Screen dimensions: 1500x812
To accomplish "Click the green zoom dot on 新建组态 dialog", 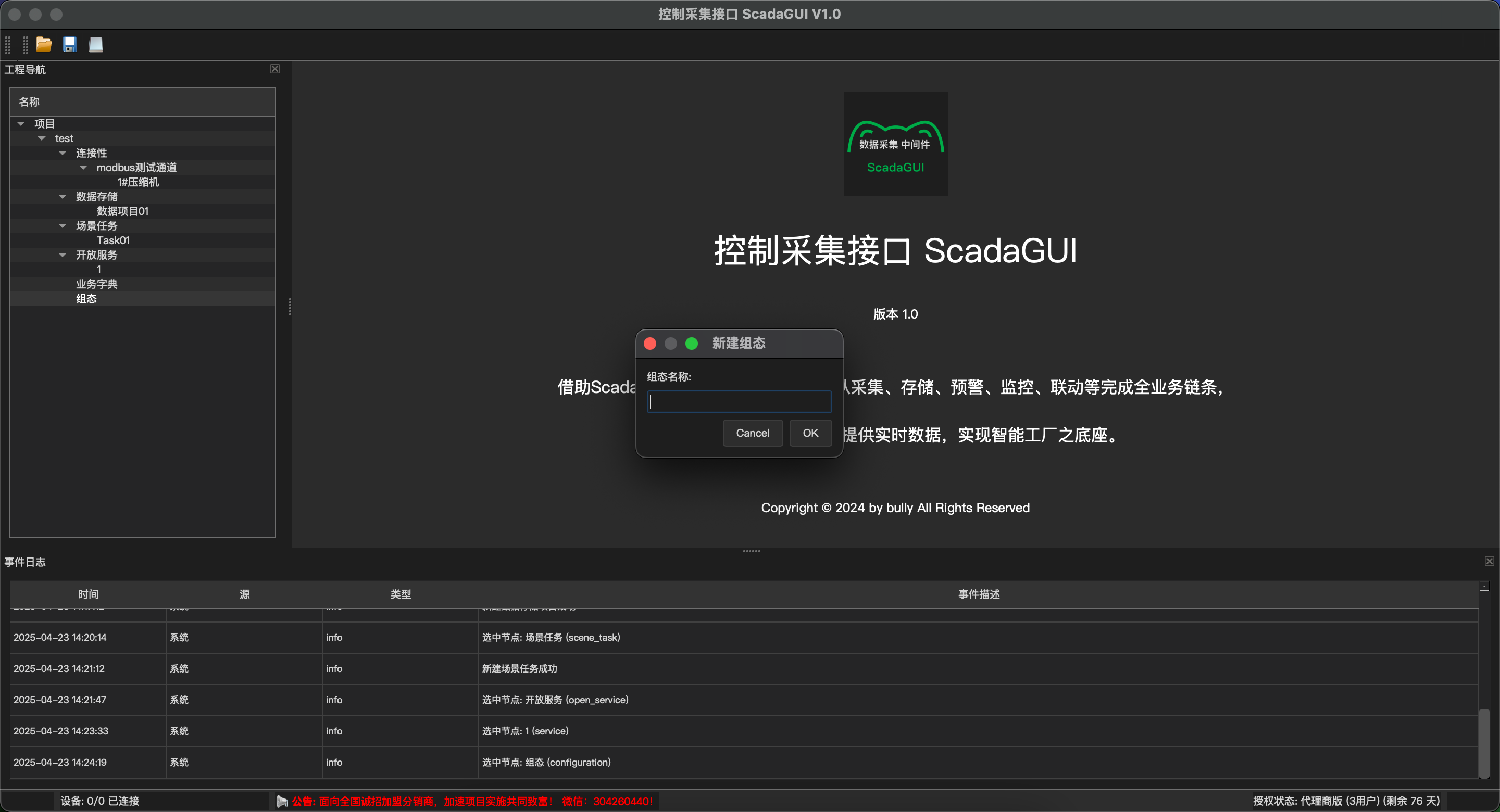I will point(691,344).
